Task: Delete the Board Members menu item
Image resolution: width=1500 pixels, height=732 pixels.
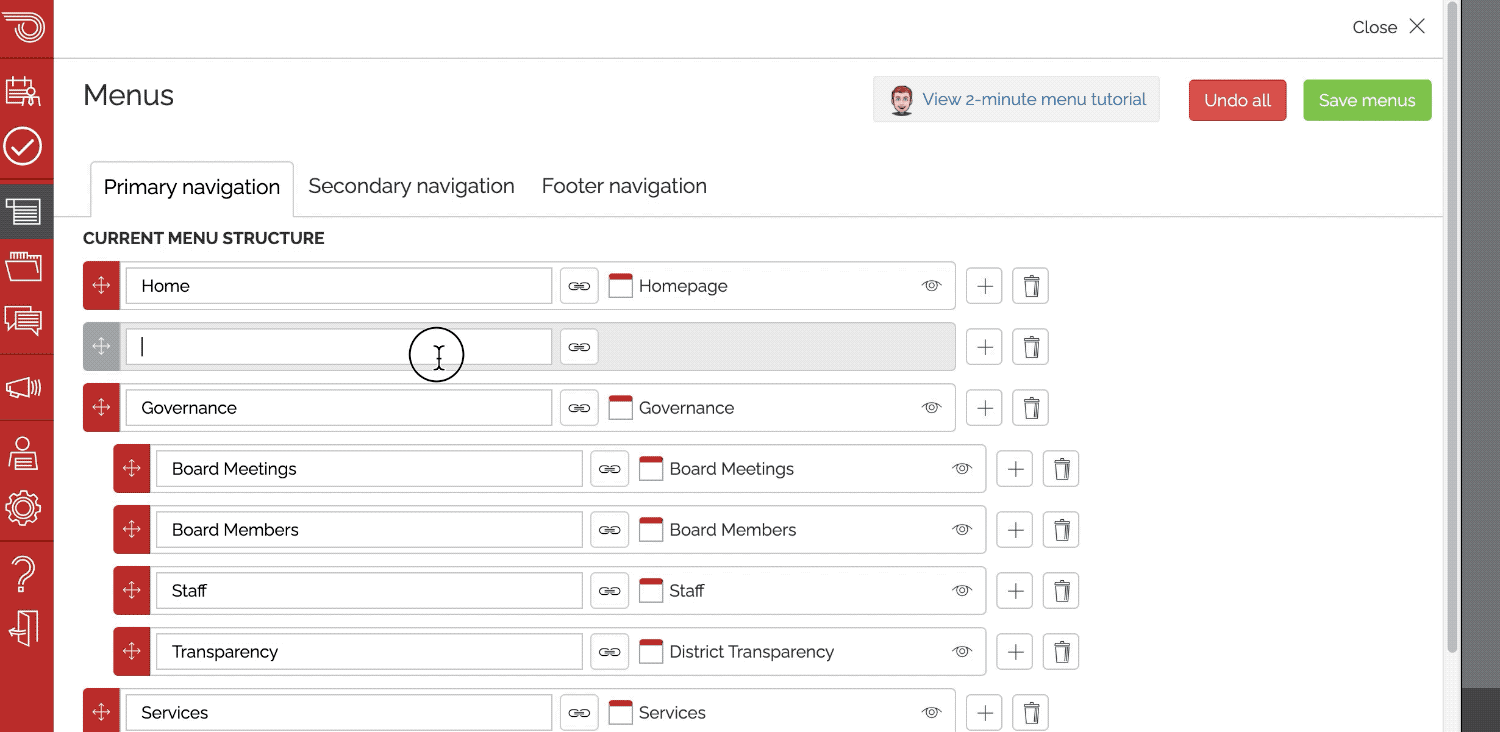Action: [1061, 530]
